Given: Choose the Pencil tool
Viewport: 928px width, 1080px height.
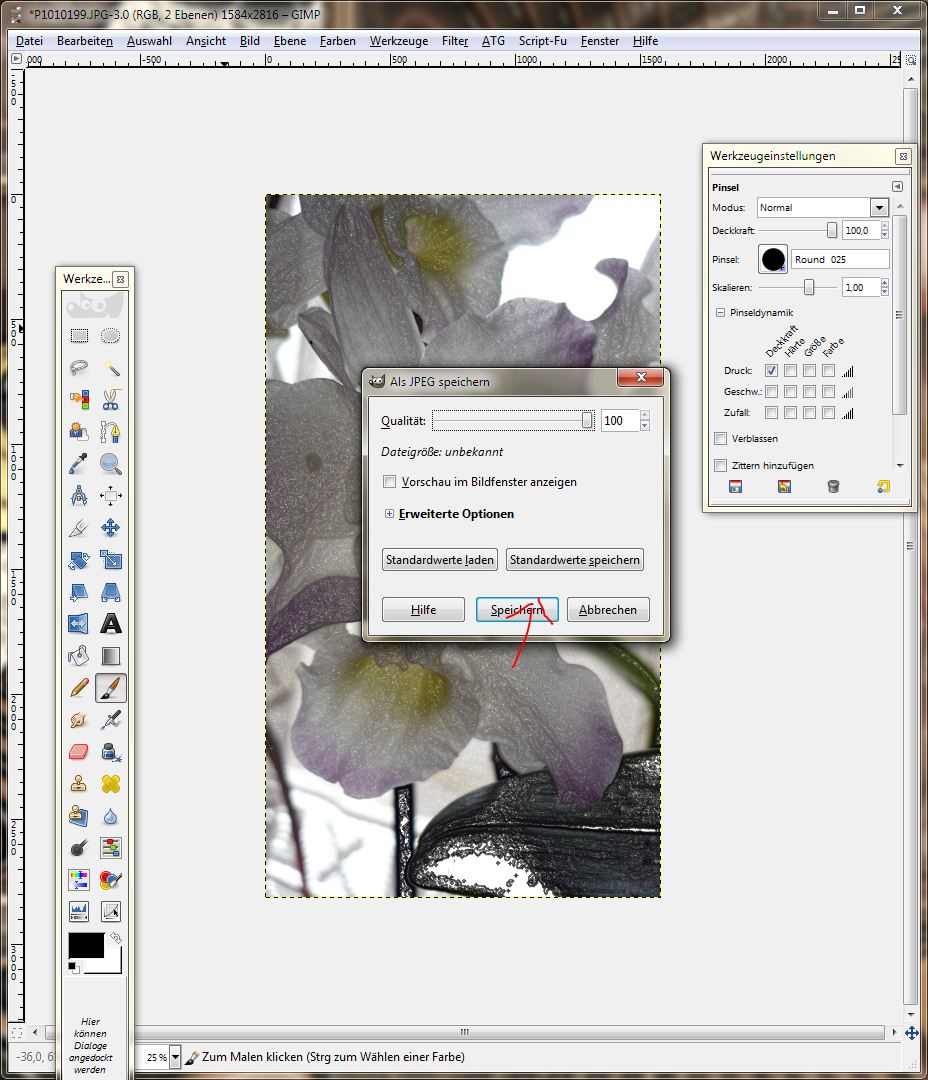Looking at the screenshot, I should [79, 688].
